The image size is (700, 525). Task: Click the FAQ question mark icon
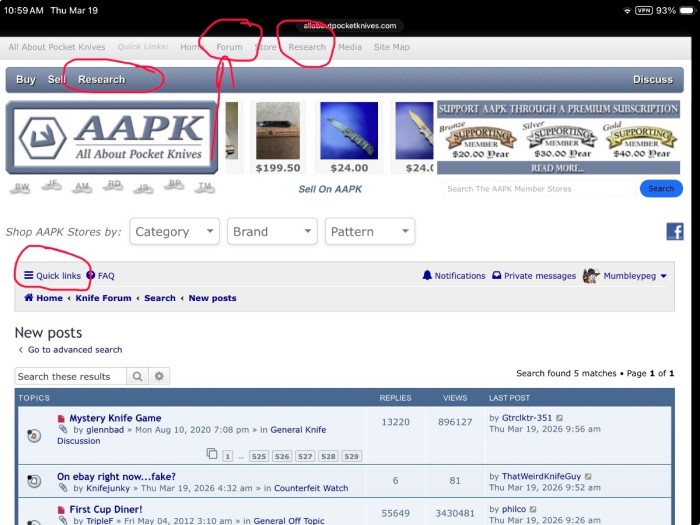91,275
